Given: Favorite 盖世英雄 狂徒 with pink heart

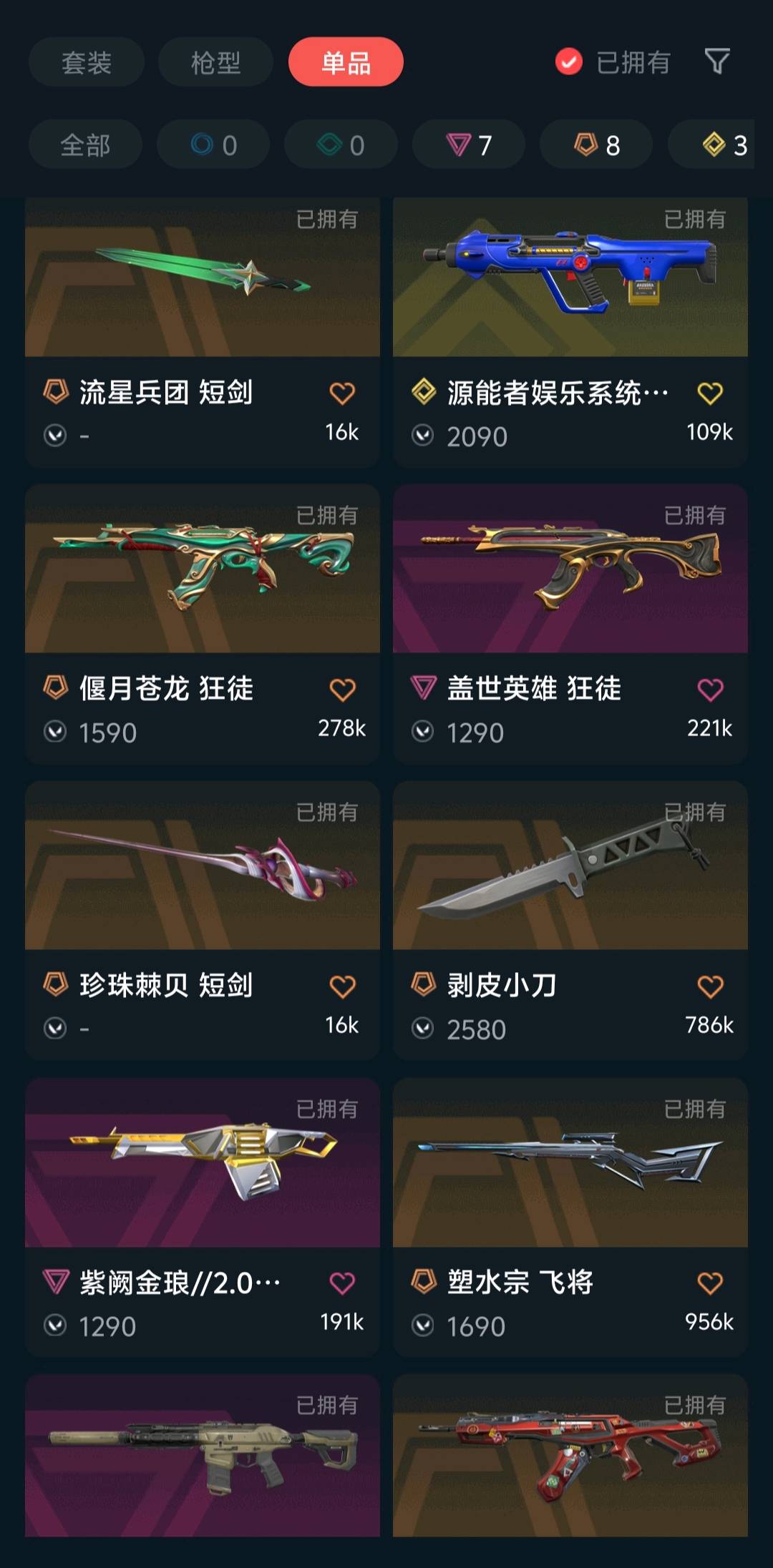Looking at the screenshot, I should (x=710, y=690).
